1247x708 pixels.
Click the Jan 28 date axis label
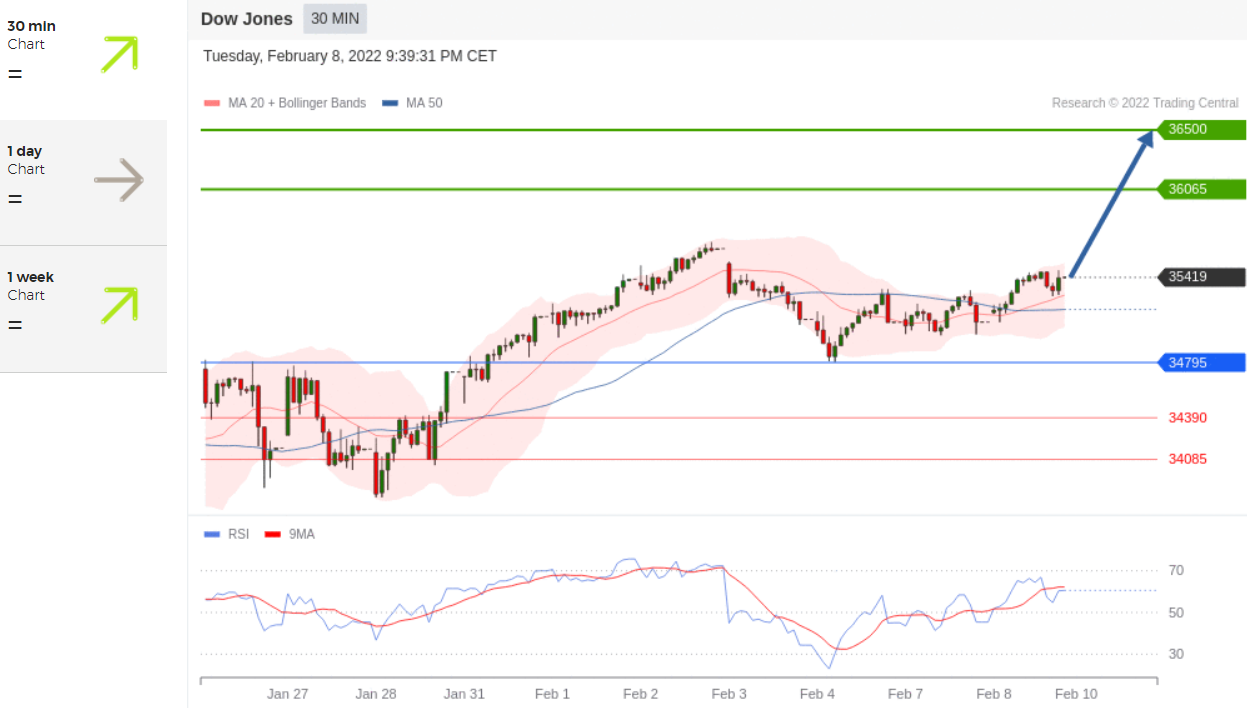[376, 694]
